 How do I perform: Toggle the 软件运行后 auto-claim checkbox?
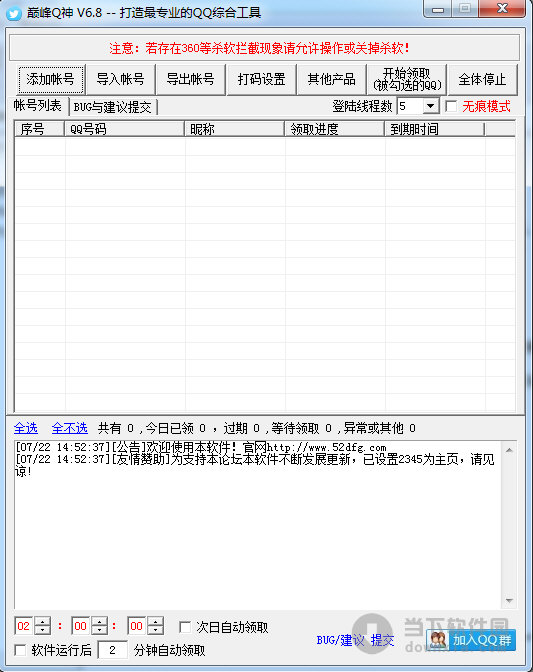click(20, 650)
